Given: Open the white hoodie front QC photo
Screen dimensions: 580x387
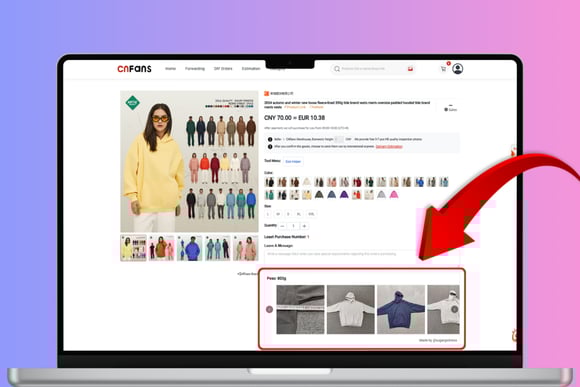Looking at the screenshot, I should [x=351, y=309].
